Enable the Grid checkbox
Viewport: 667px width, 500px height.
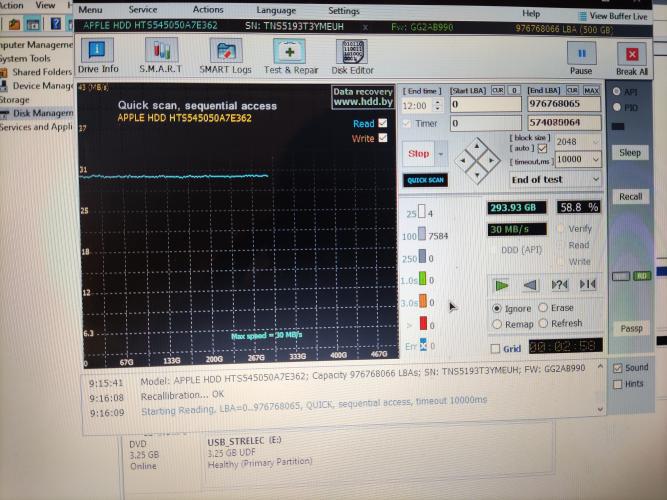click(x=495, y=349)
